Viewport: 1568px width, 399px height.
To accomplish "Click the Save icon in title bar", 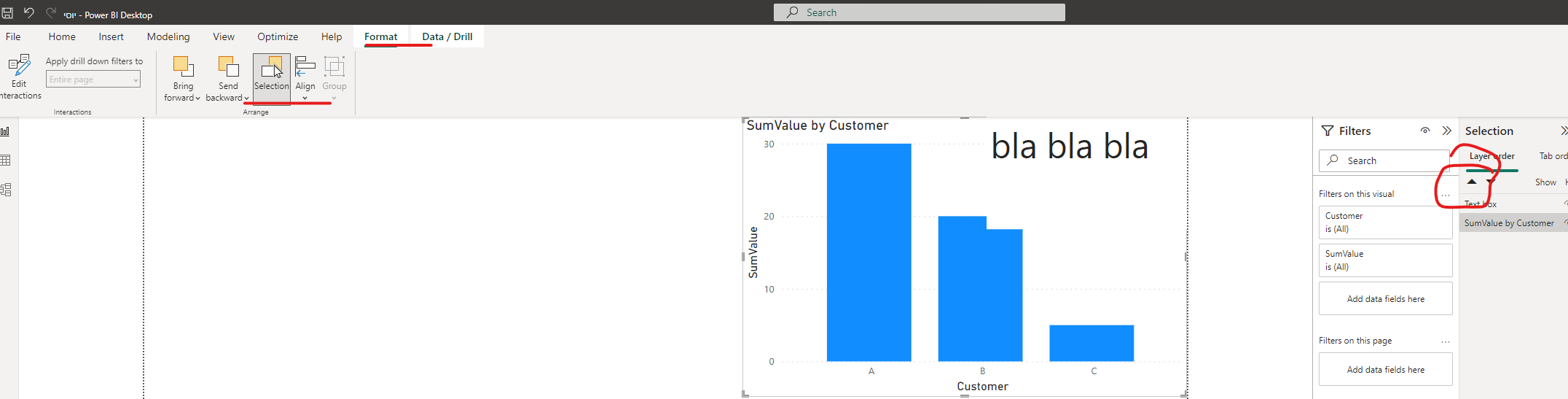I will coord(7,13).
